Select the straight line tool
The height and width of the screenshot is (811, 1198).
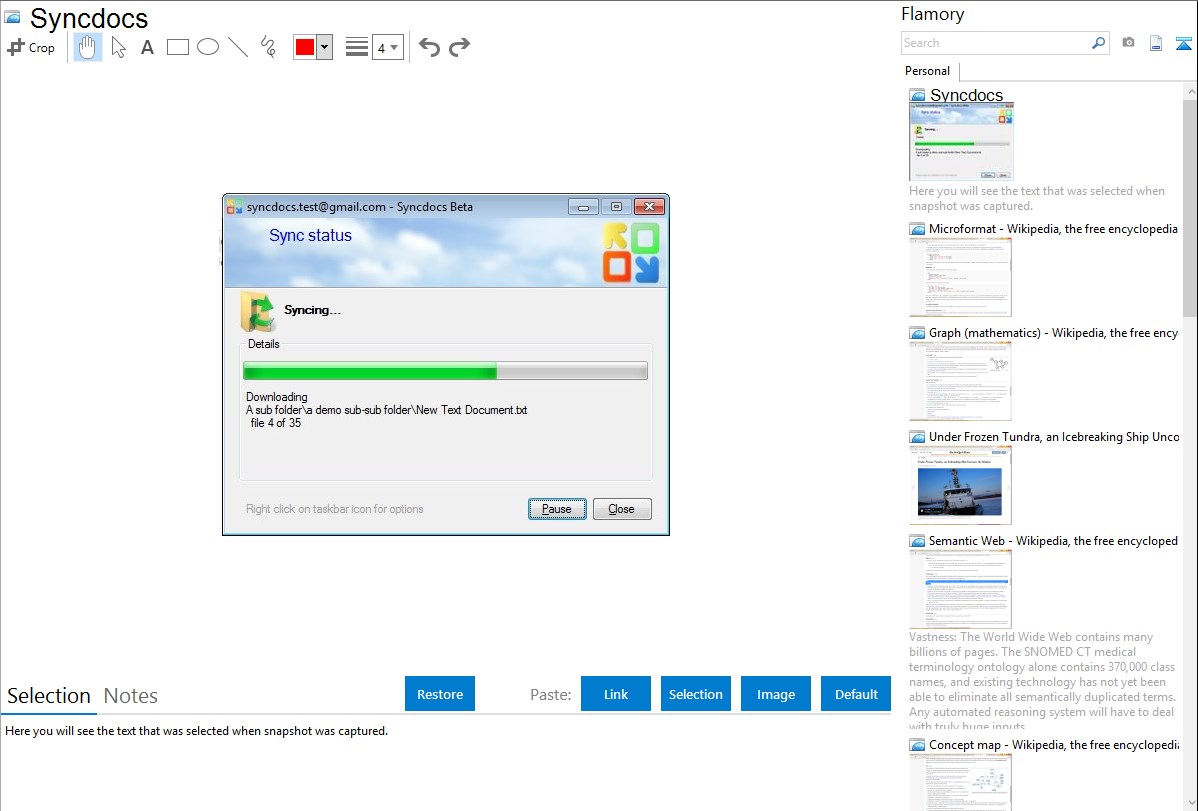pos(238,47)
